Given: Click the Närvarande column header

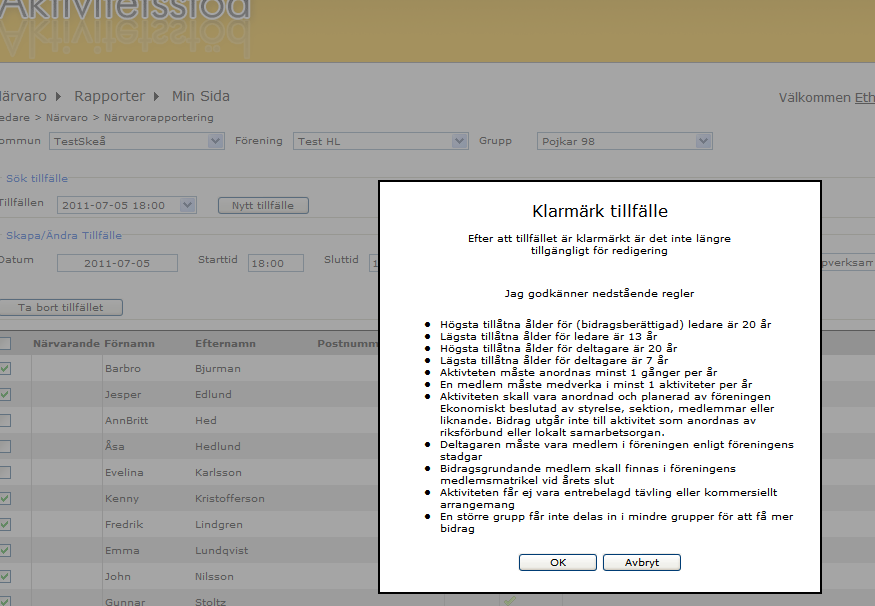Looking at the screenshot, I should tap(66, 344).
